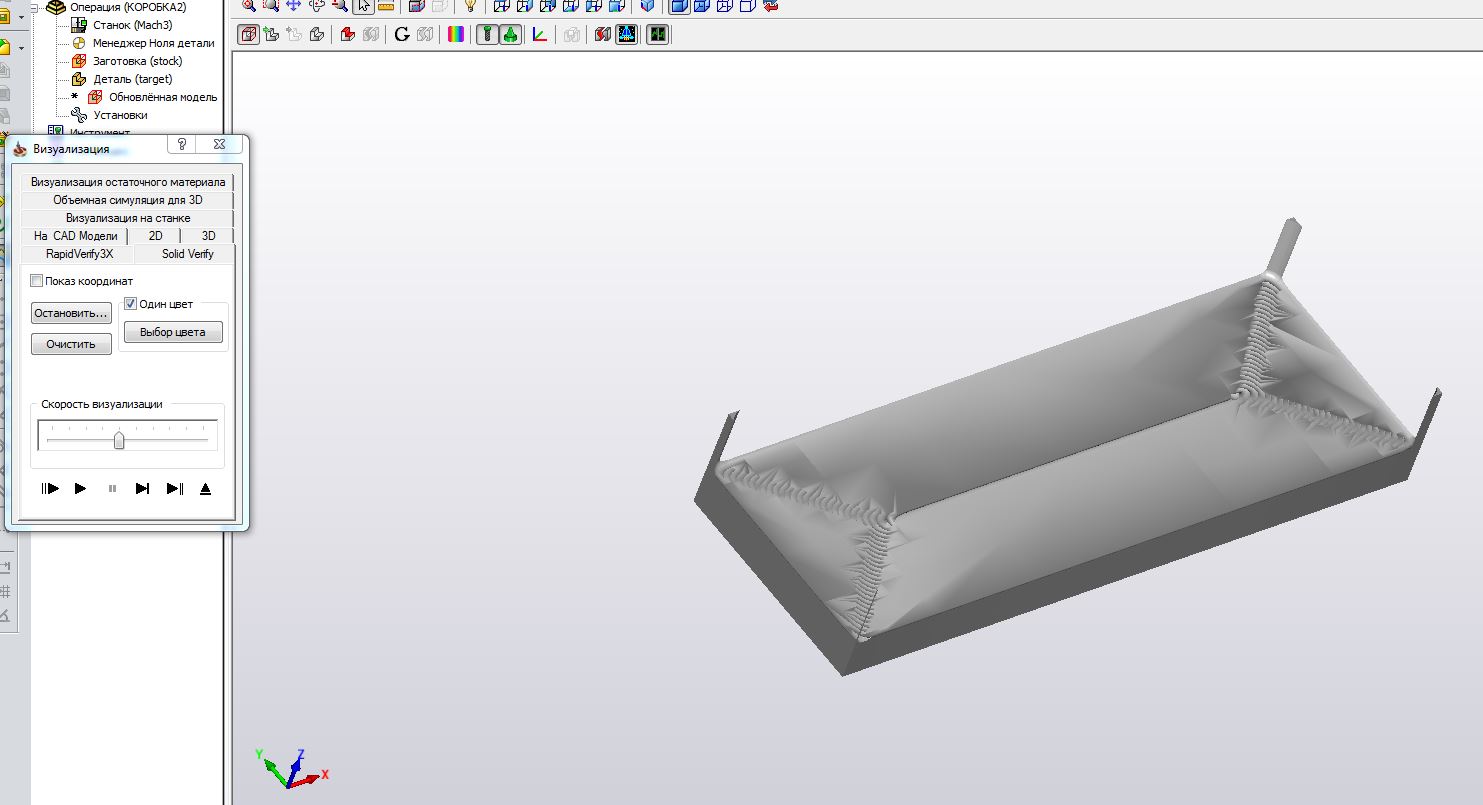
Task: Click the light bulb icon in top toolbar
Action: click(470, 5)
